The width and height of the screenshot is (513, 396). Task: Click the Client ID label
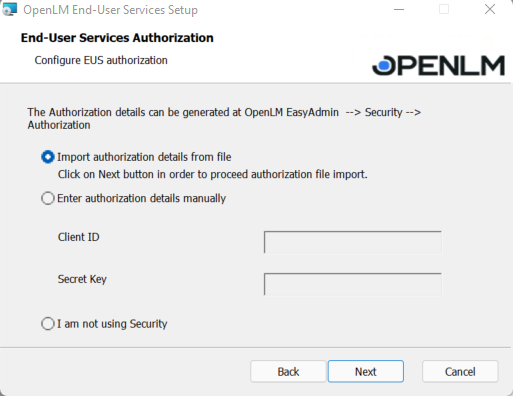[x=79, y=237]
